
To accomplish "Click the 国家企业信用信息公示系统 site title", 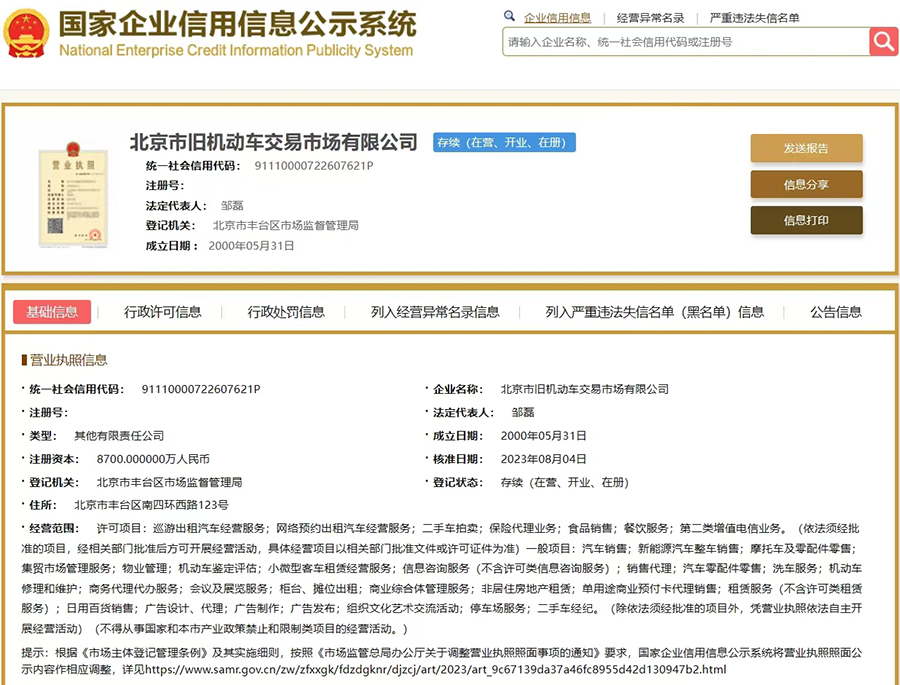I will (238, 24).
